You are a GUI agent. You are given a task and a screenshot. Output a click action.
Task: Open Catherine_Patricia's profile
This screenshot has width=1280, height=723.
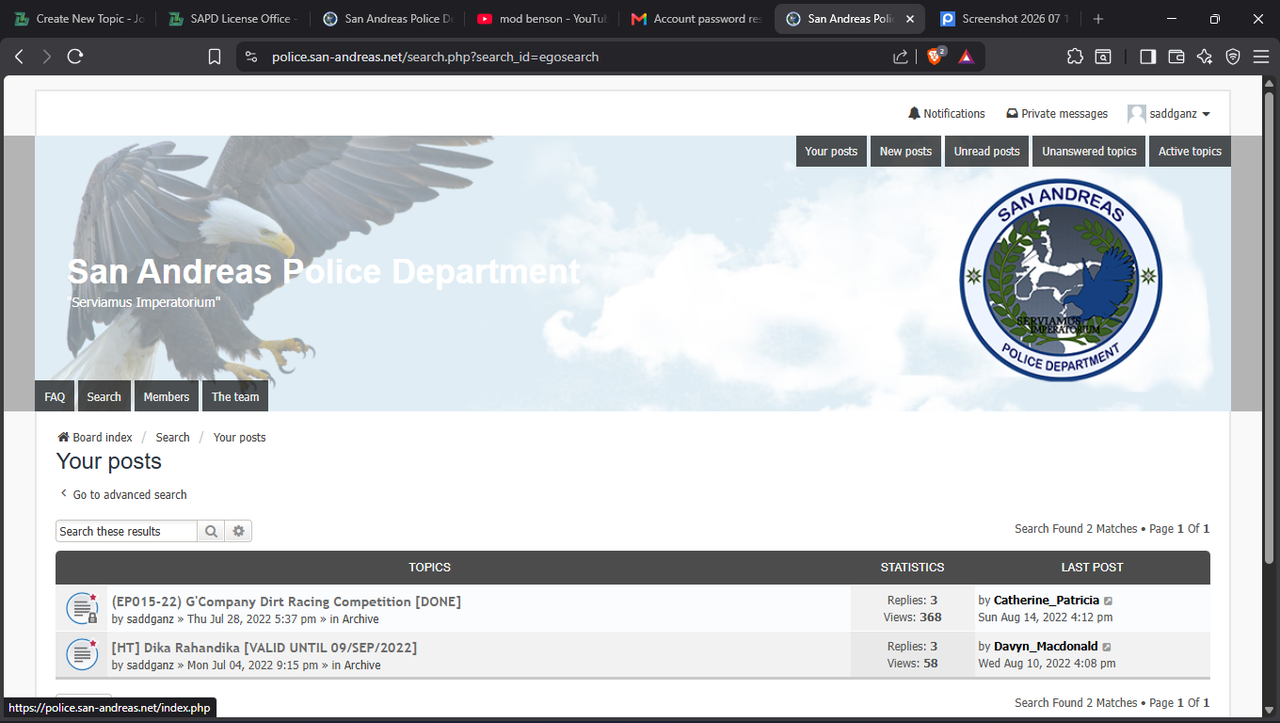pos(1046,600)
